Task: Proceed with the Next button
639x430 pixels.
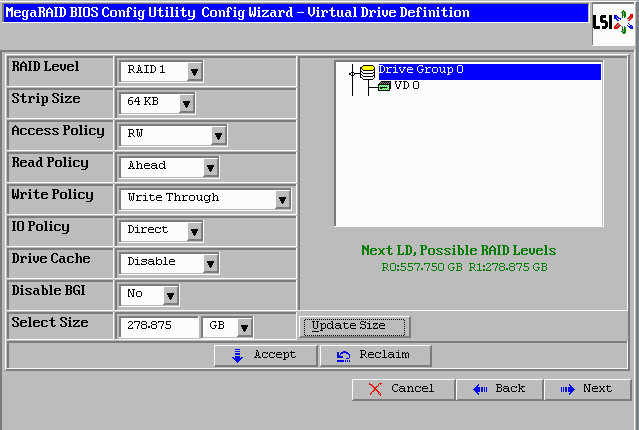Action: pos(586,389)
